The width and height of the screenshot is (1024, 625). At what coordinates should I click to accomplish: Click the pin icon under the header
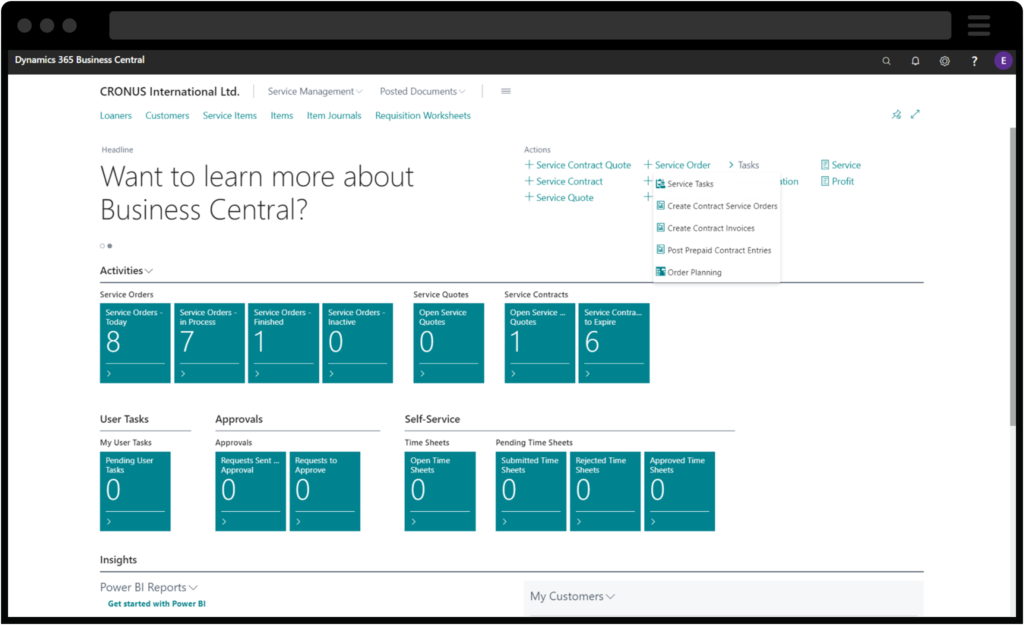coord(896,114)
